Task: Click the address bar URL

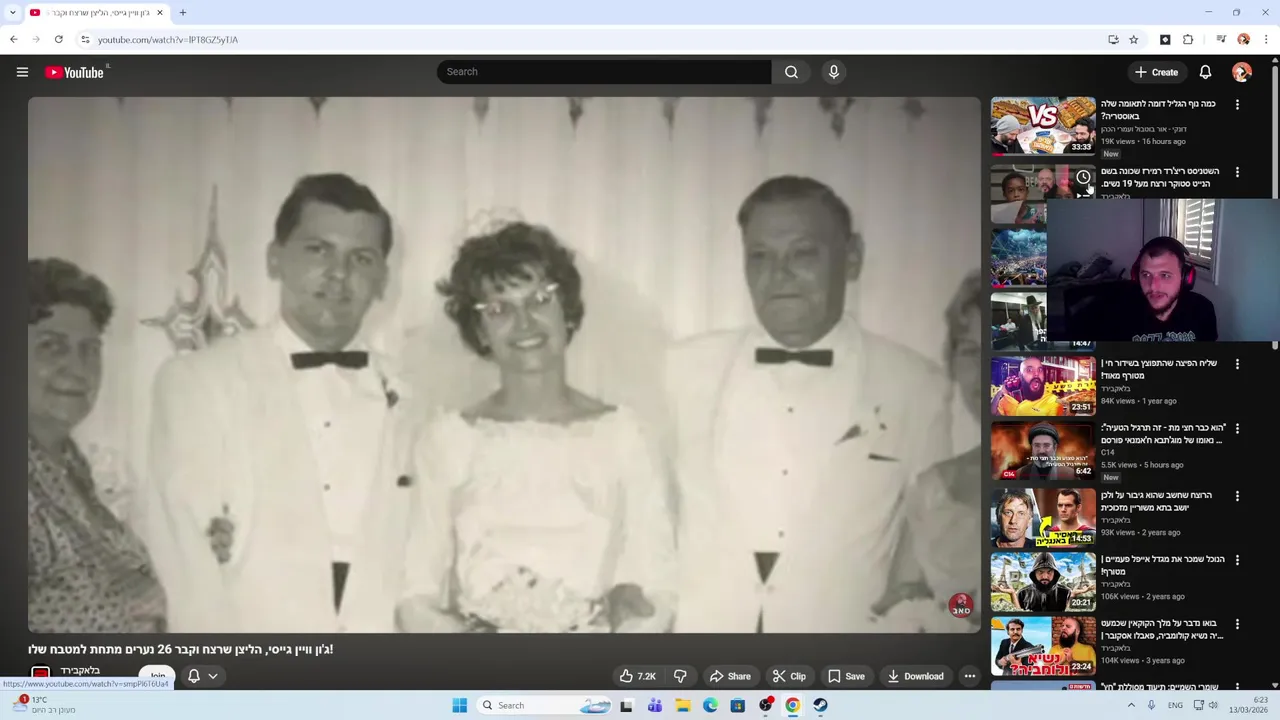Action: pos(168,39)
